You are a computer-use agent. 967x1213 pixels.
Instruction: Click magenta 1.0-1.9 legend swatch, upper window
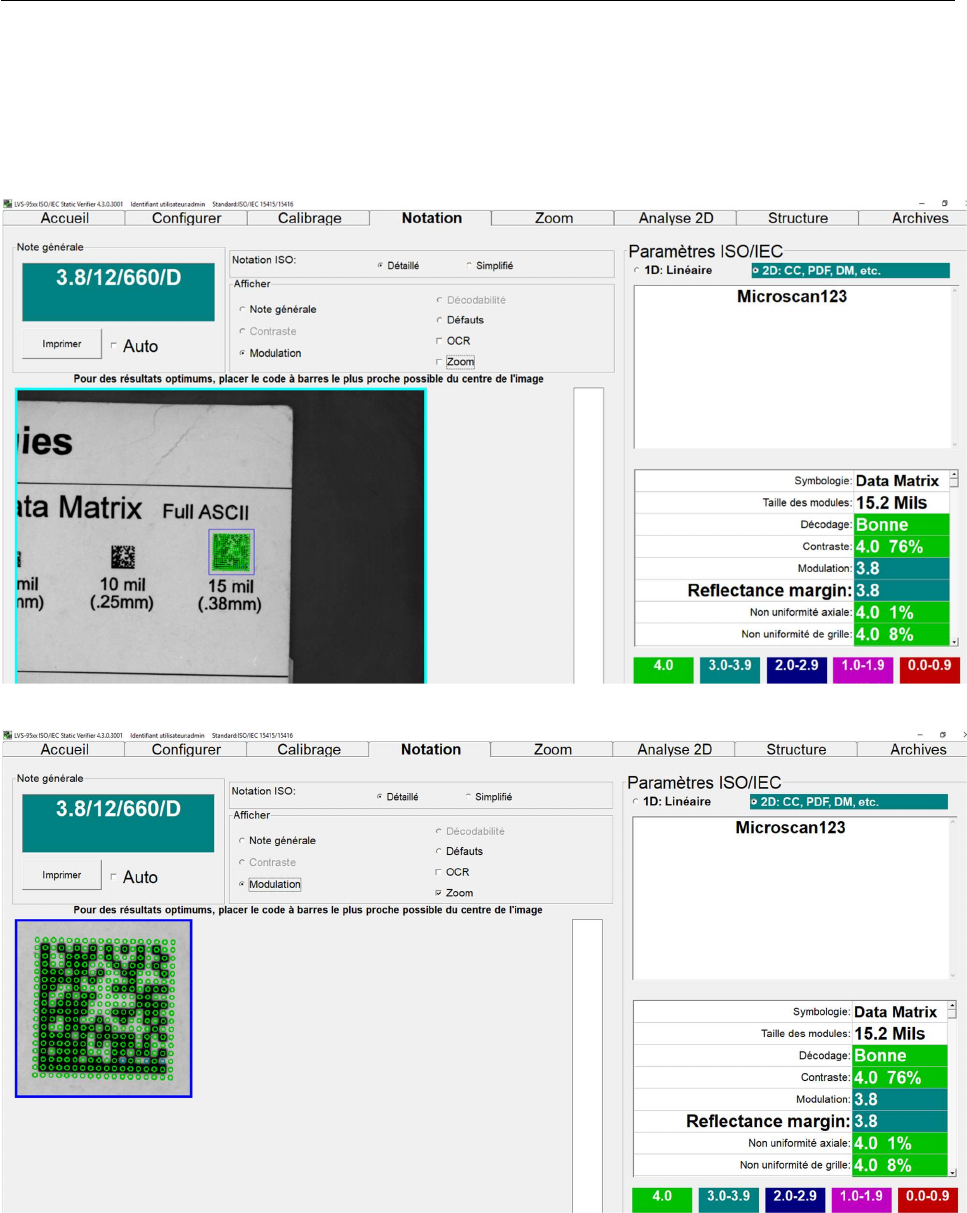pos(862,670)
